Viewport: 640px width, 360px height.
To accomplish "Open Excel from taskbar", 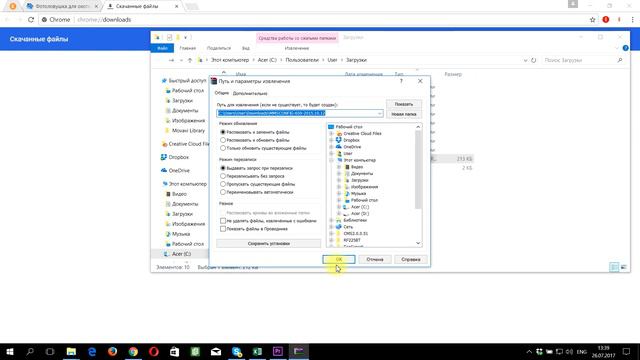I will 257,351.
